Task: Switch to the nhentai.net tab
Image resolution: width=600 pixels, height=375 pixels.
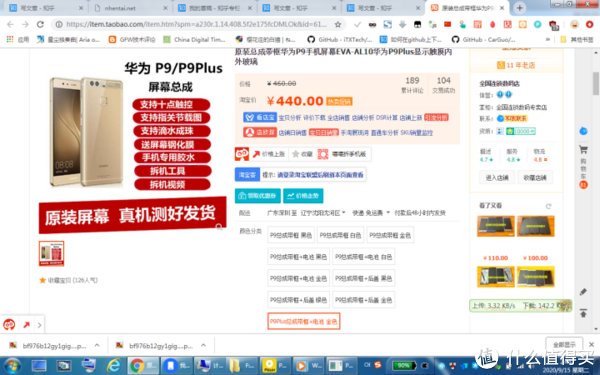Action: pos(130,8)
